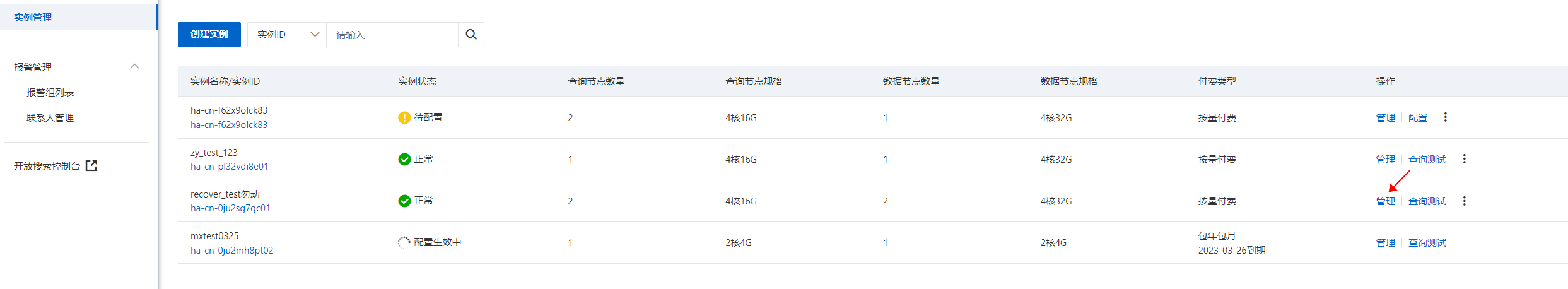Click green 正常 status icon for zy_test_123

pyautogui.click(x=404, y=159)
